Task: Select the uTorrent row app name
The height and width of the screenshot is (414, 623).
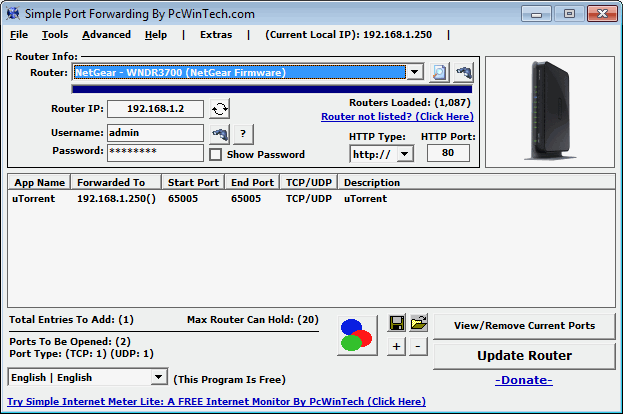Action: [x=33, y=199]
